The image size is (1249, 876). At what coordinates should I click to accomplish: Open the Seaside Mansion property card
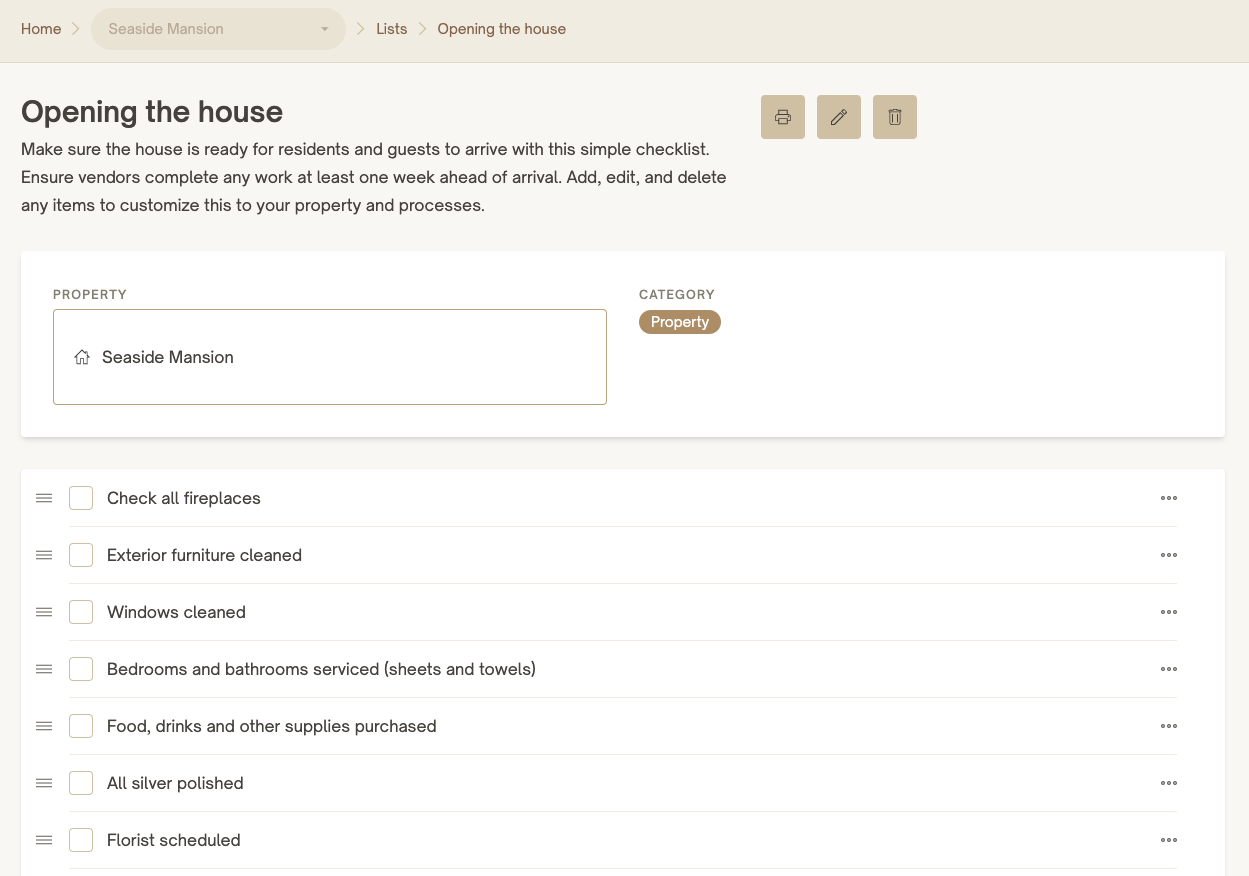point(329,357)
